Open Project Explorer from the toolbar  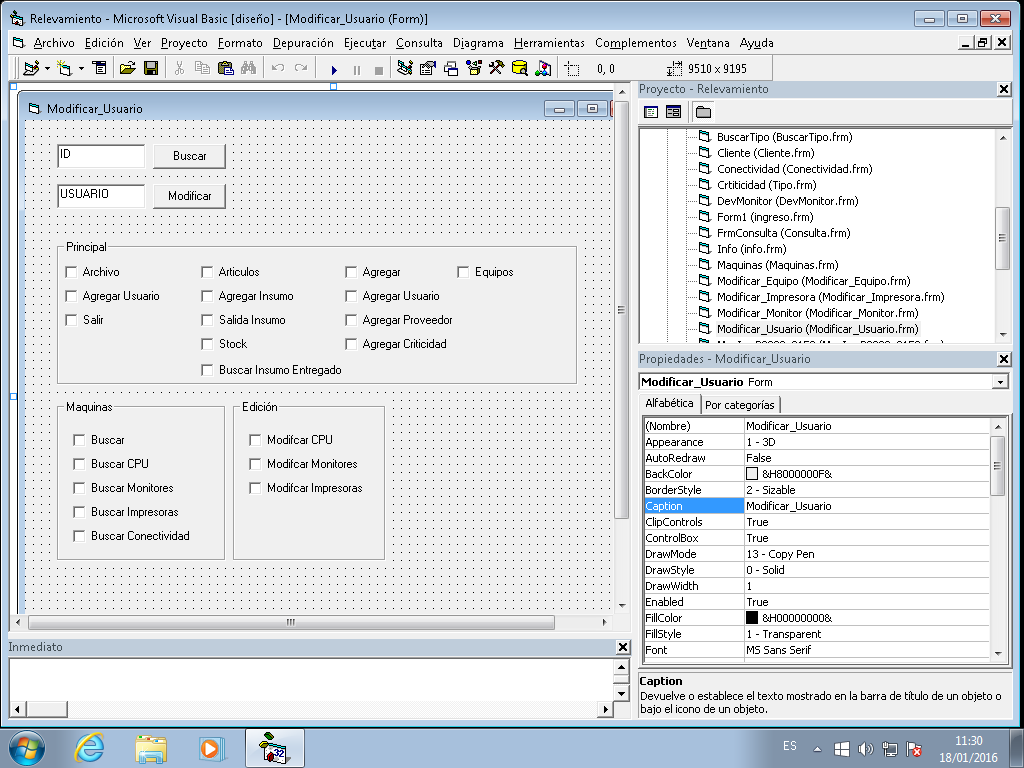click(x=405, y=68)
